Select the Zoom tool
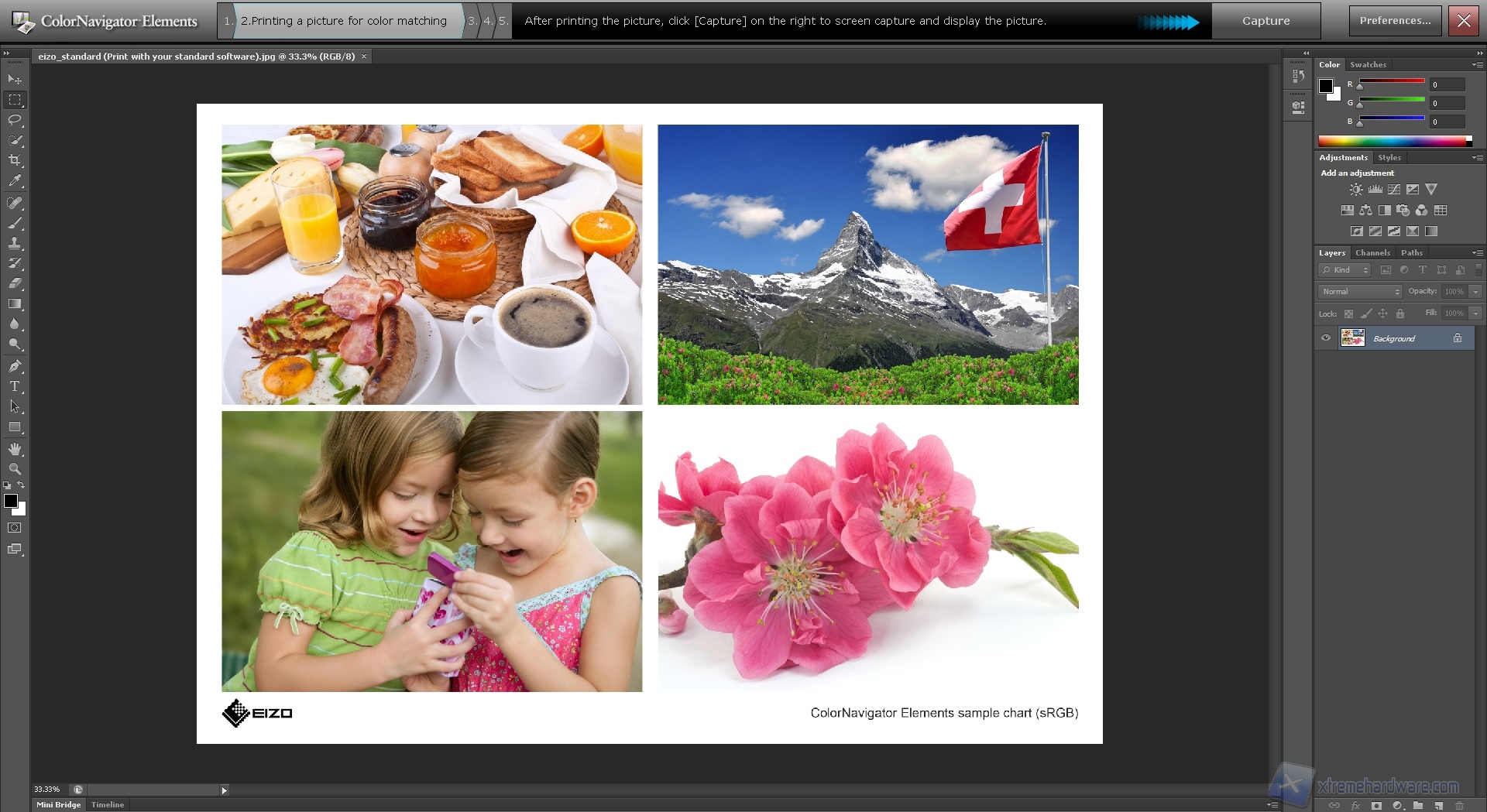Image resolution: width=1487 pixels, height=812 pixels. [15, 468]
